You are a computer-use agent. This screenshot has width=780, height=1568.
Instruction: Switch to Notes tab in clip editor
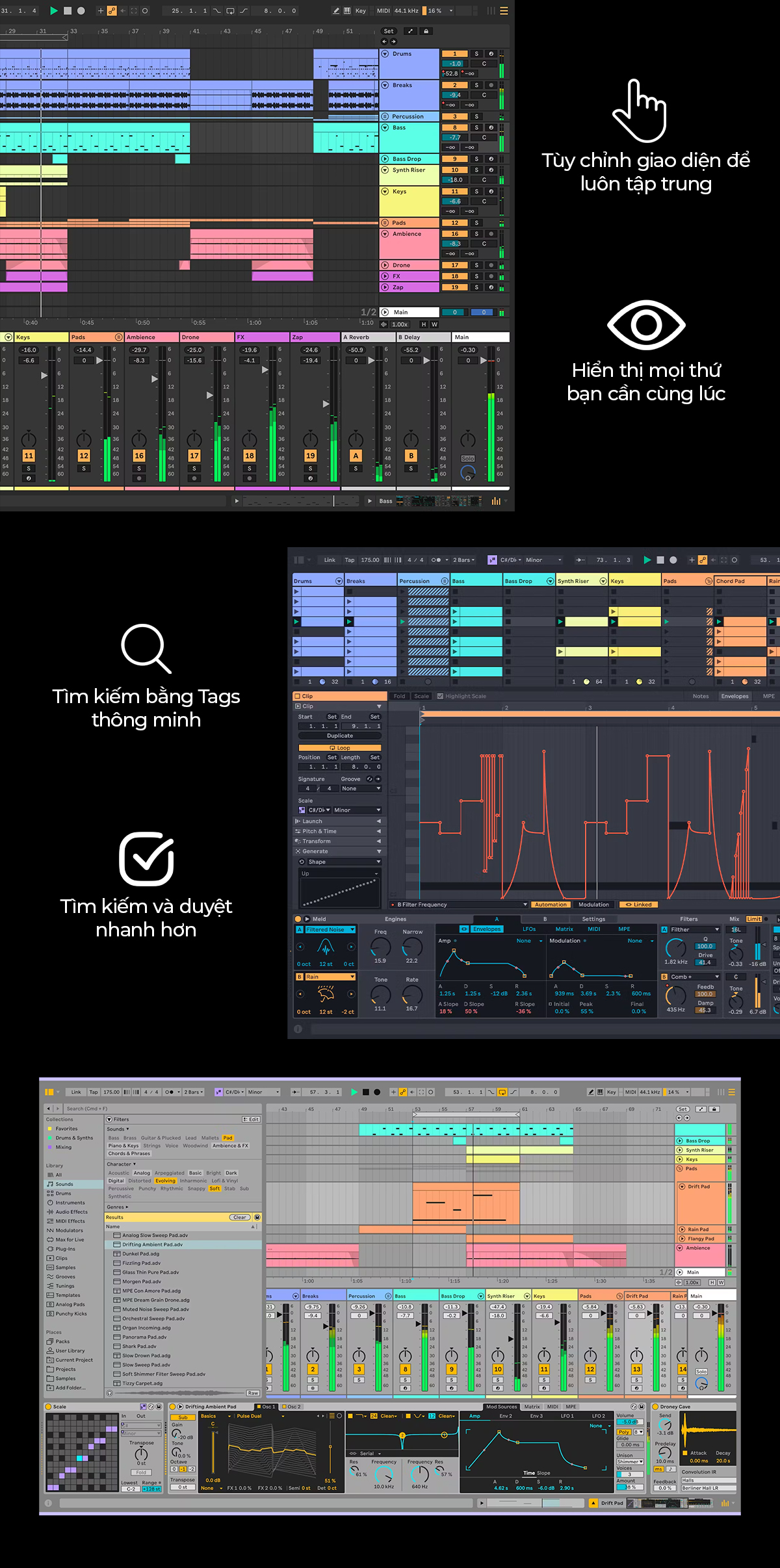(701, 696)
